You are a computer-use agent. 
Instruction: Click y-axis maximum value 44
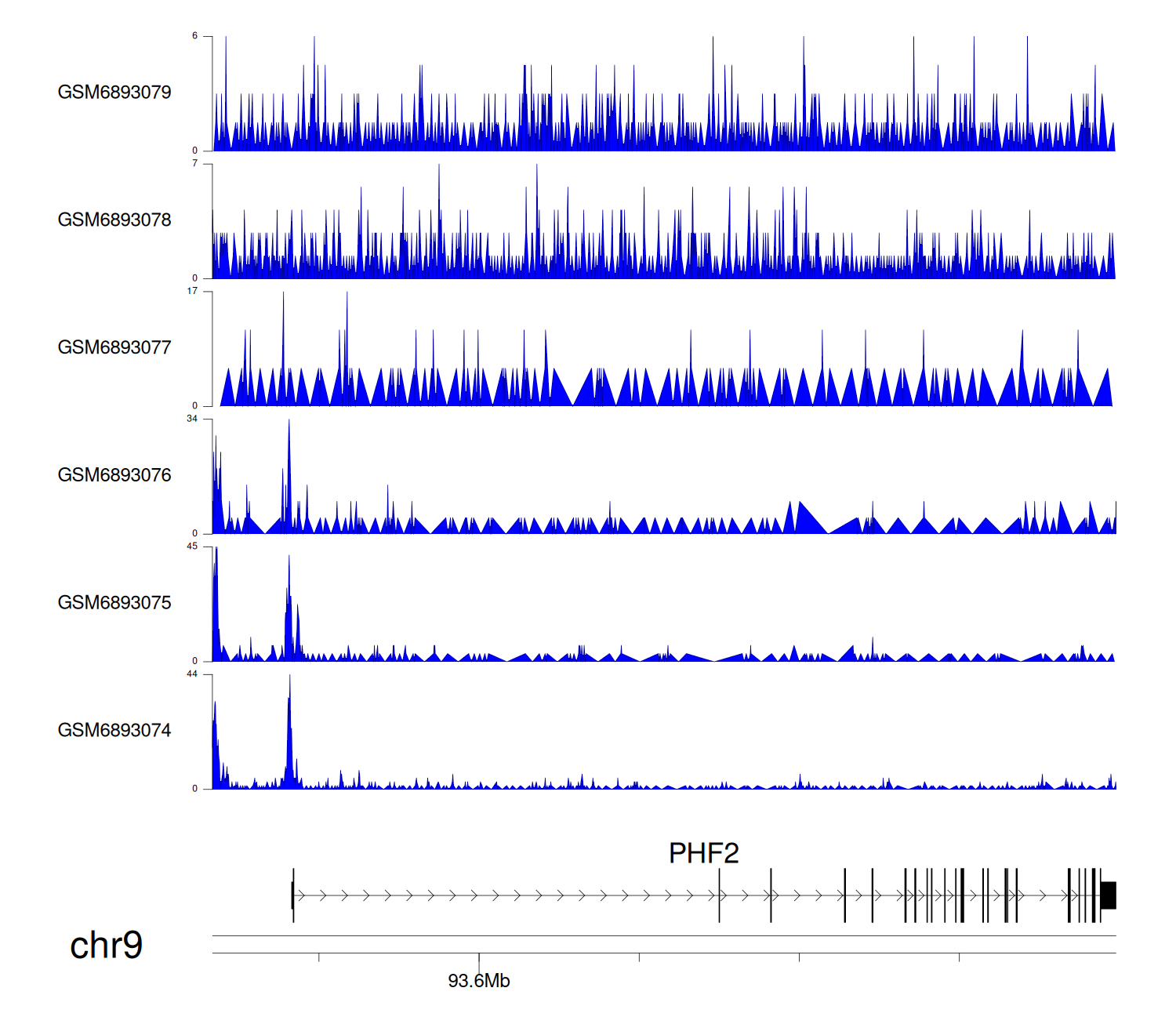192,674
